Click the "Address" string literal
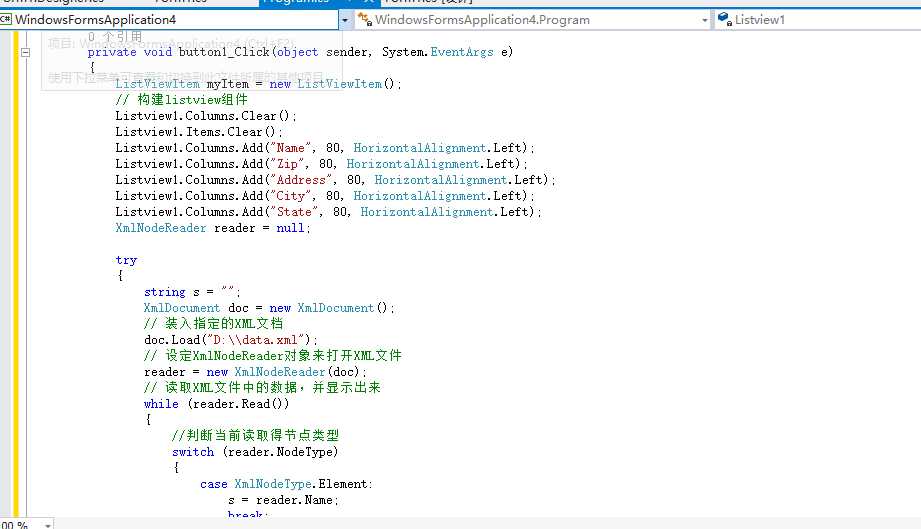 (x=301, y=180)
